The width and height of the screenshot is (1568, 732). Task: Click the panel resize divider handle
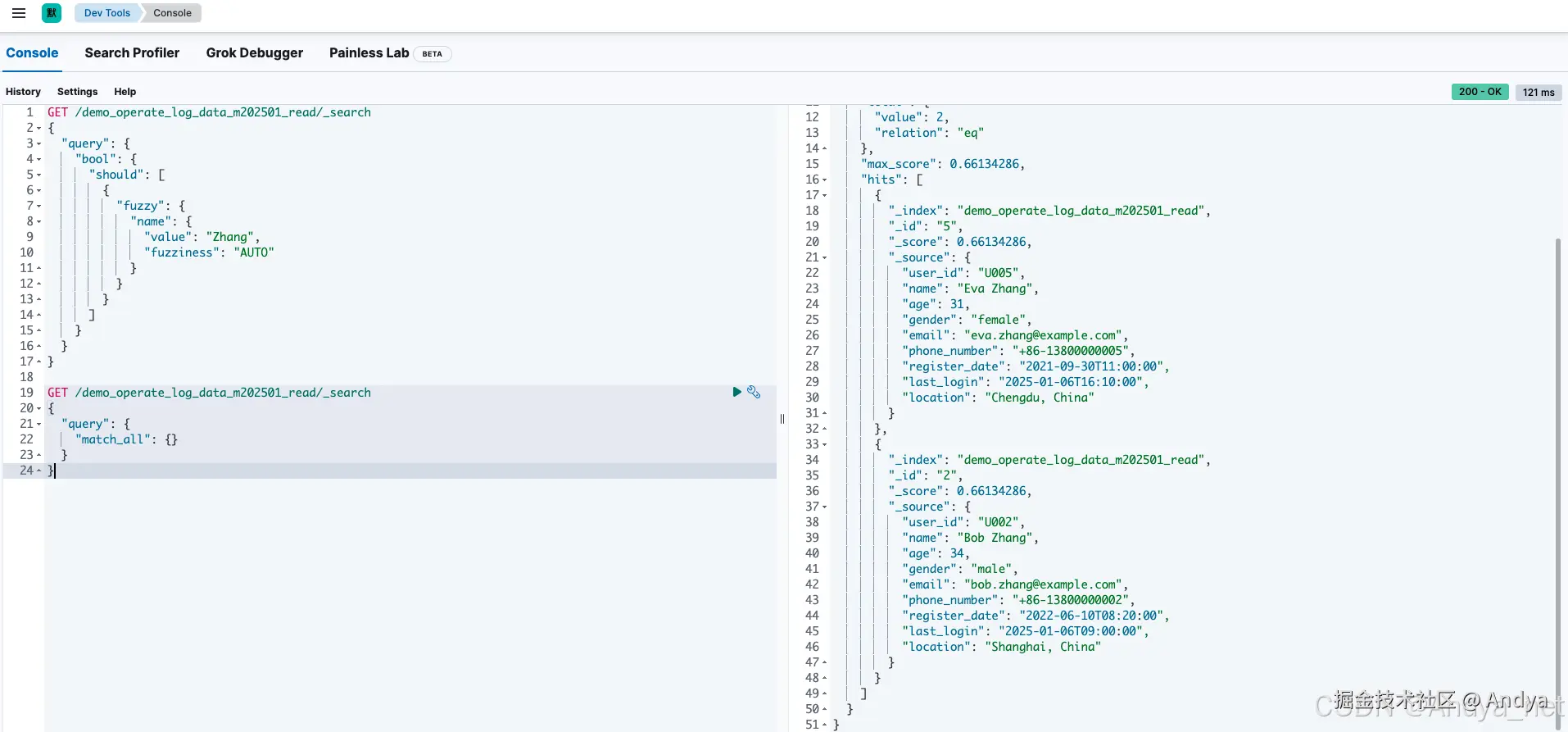[x=782, y=419]
